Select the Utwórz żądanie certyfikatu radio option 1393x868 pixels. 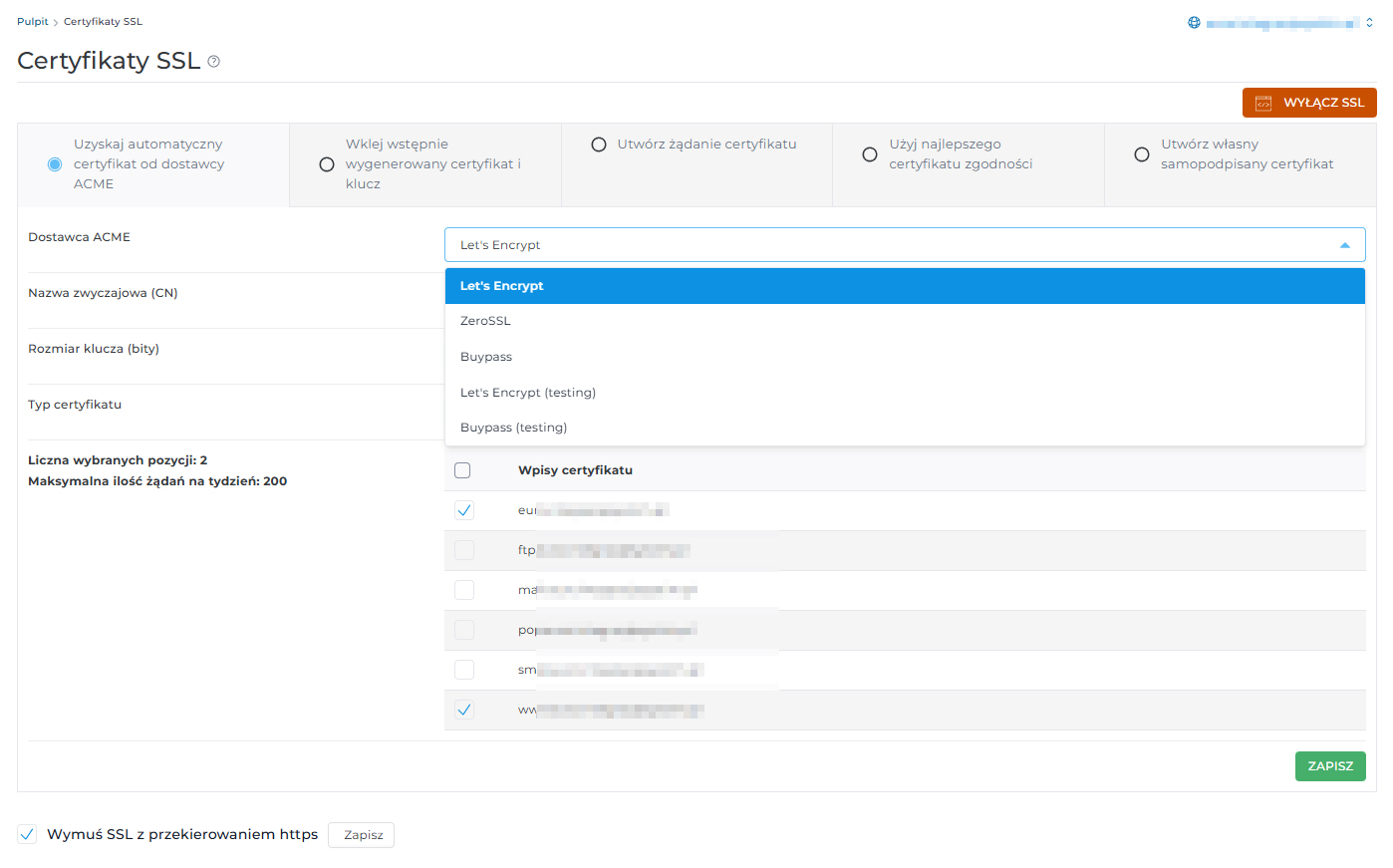598,144
